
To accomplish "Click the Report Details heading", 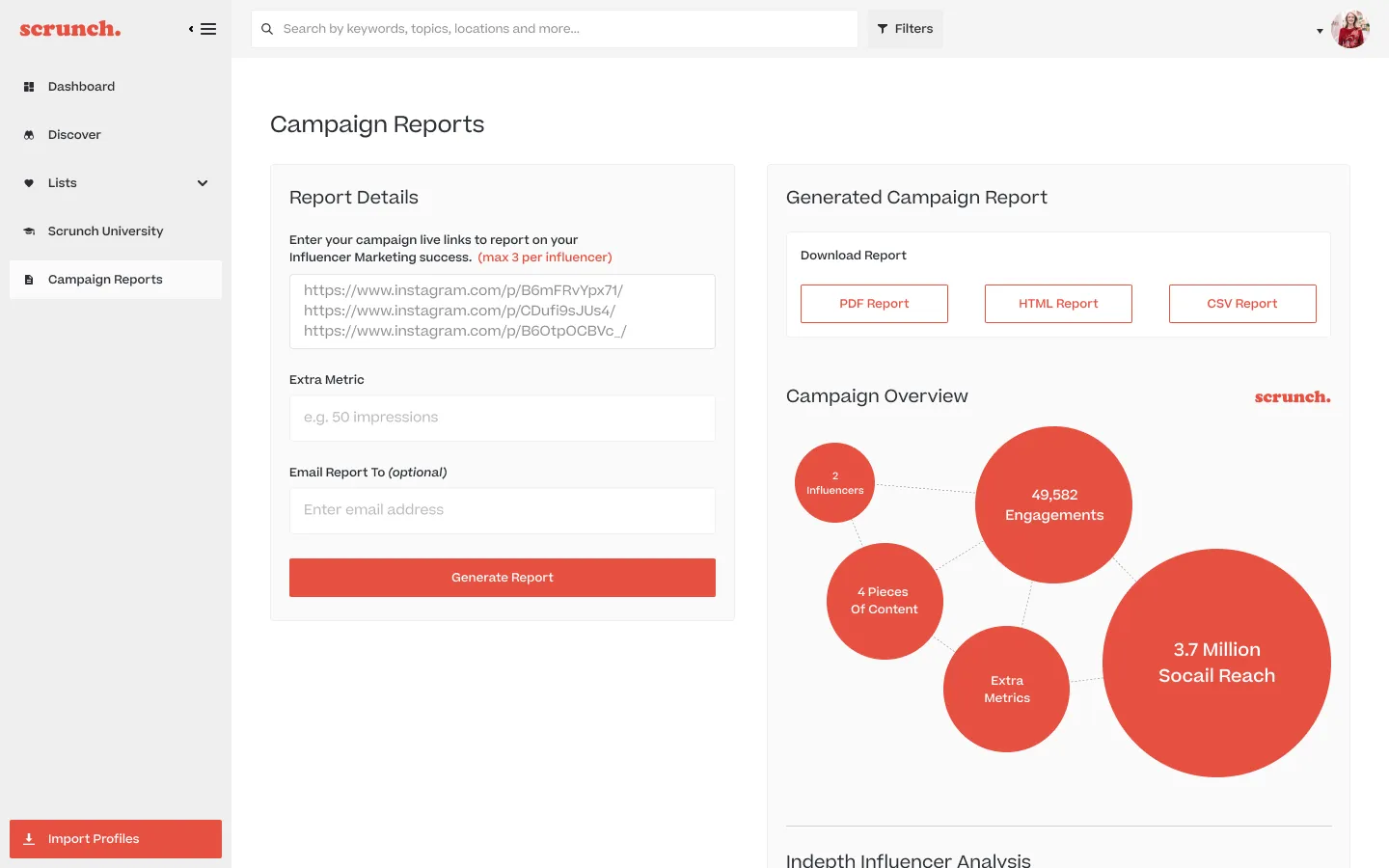I will [354, 198].
